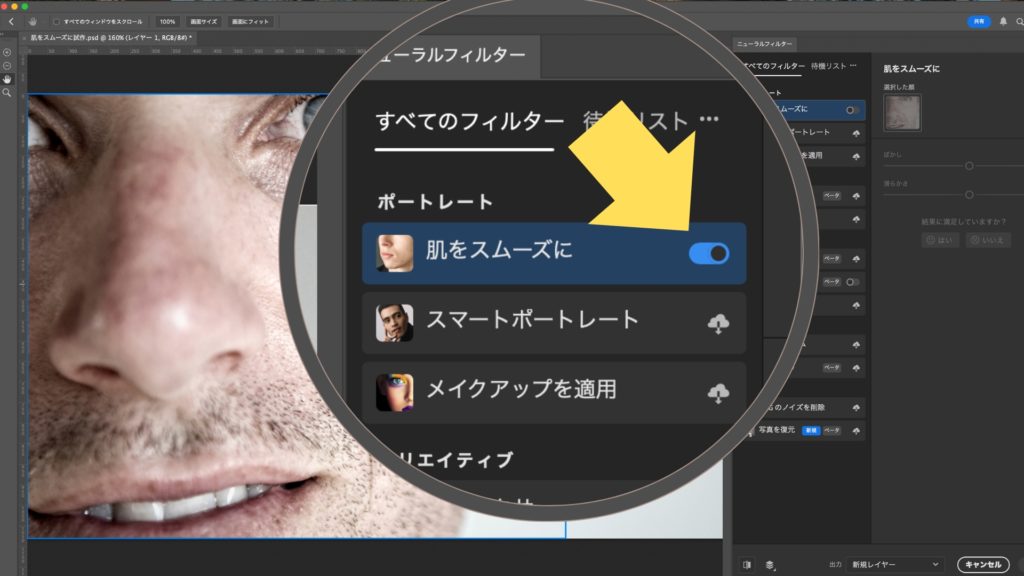
Task: Click the zoom out minus tool icon
Action: (7, 65)
